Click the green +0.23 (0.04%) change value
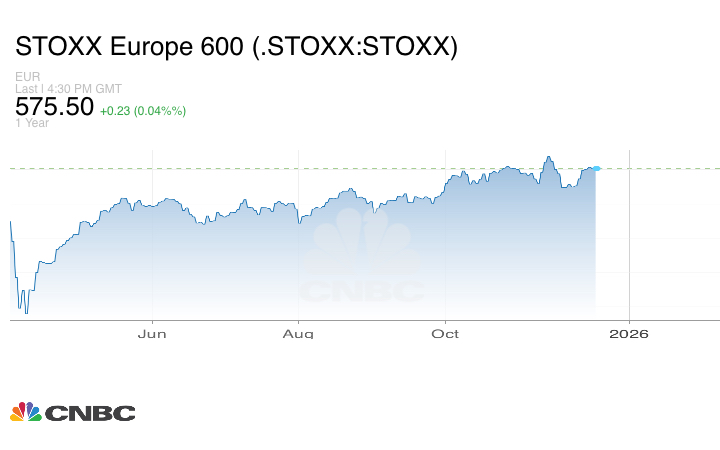 143,110
